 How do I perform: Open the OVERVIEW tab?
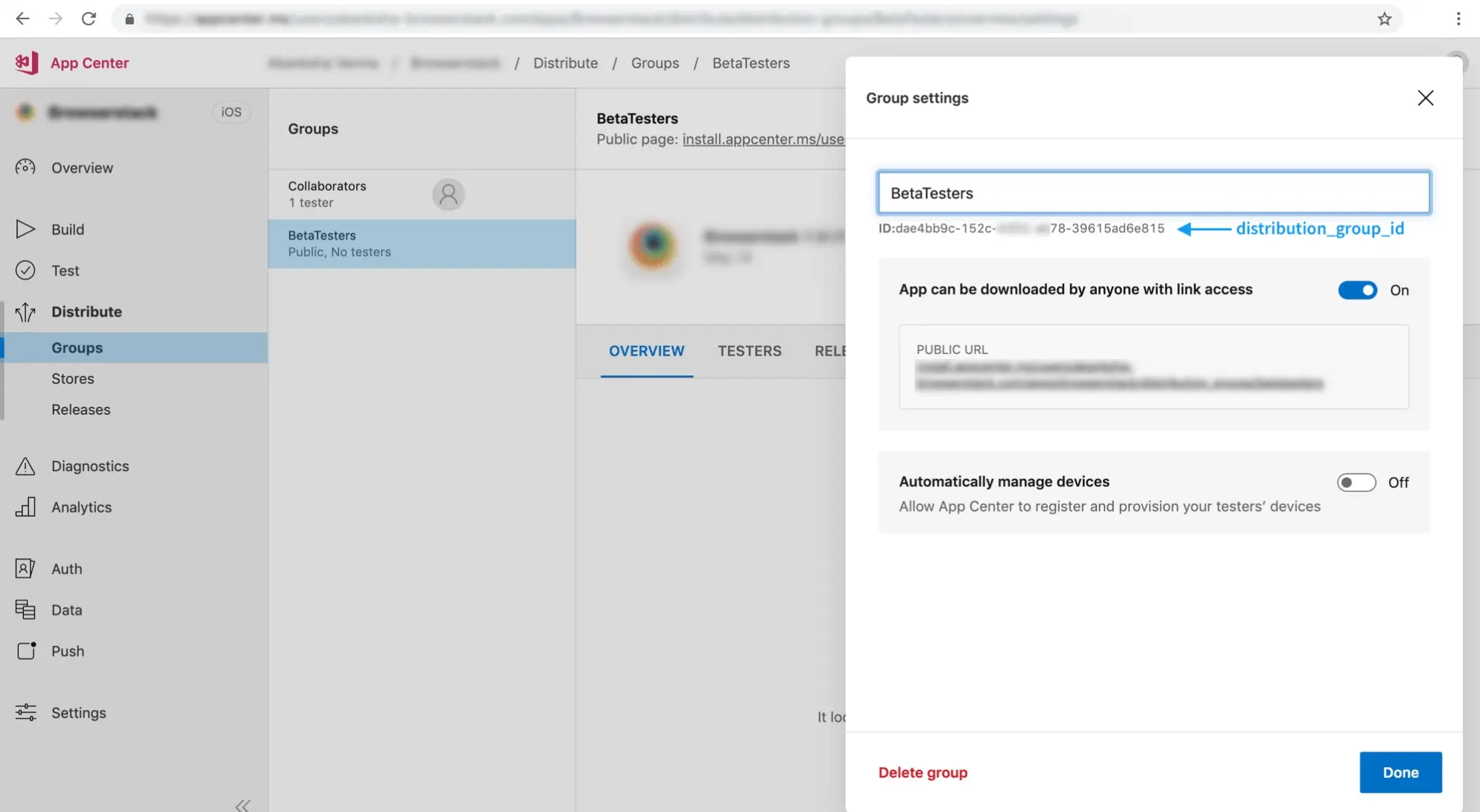[x=646, y=351]
